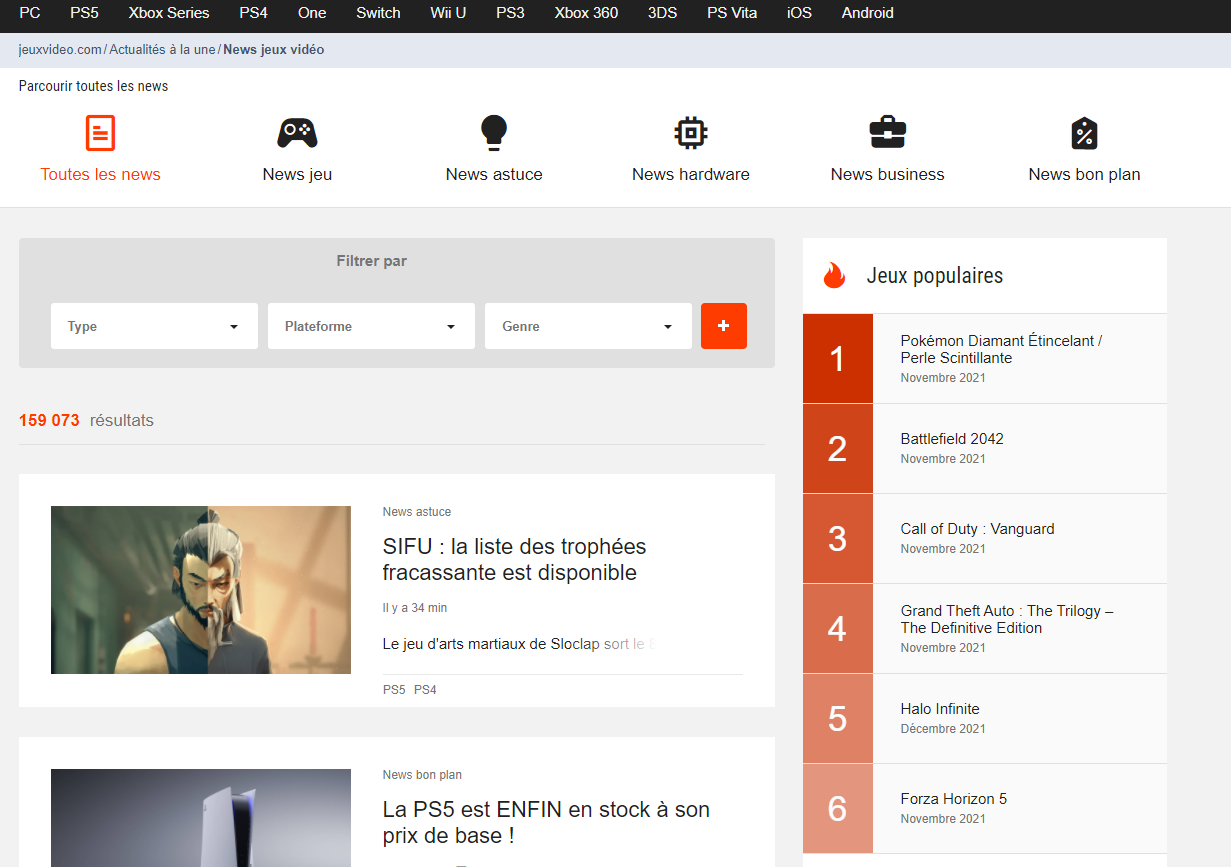This screenshot has width=1231, height=867.
Task: Select PC in the platform bar
Action: 30,13
